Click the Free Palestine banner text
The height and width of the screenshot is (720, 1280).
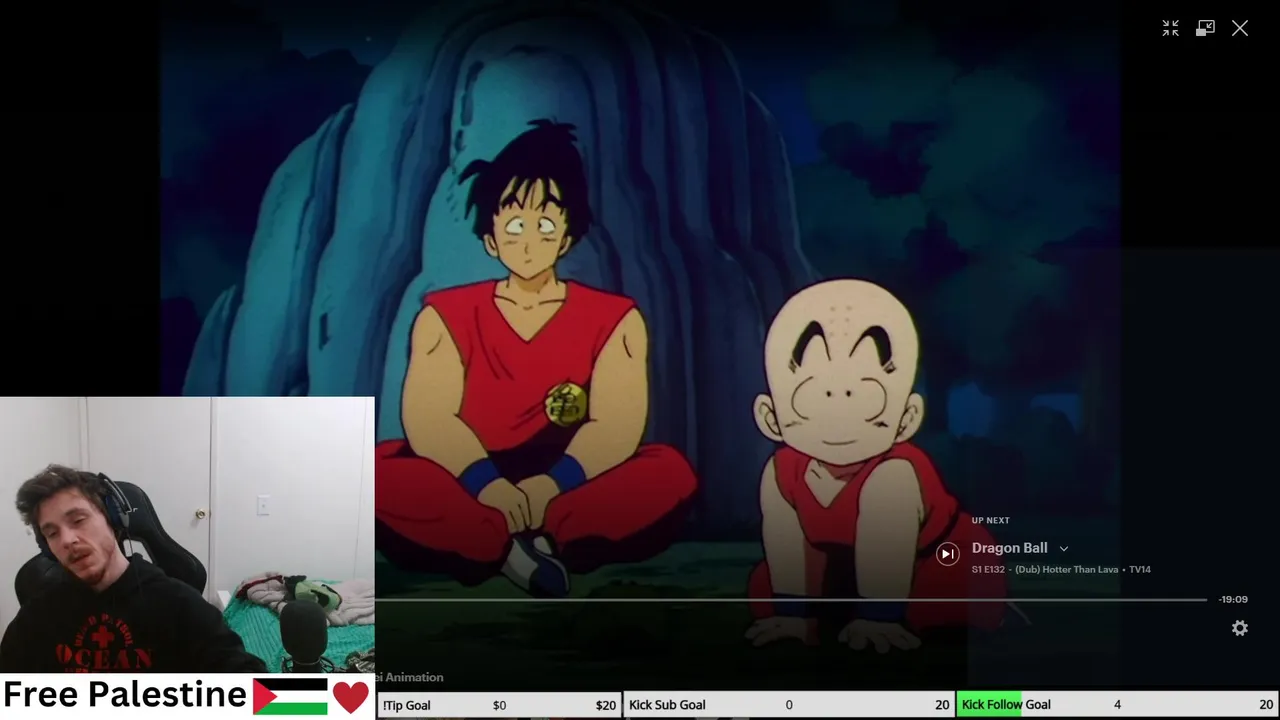click(125, 695)
